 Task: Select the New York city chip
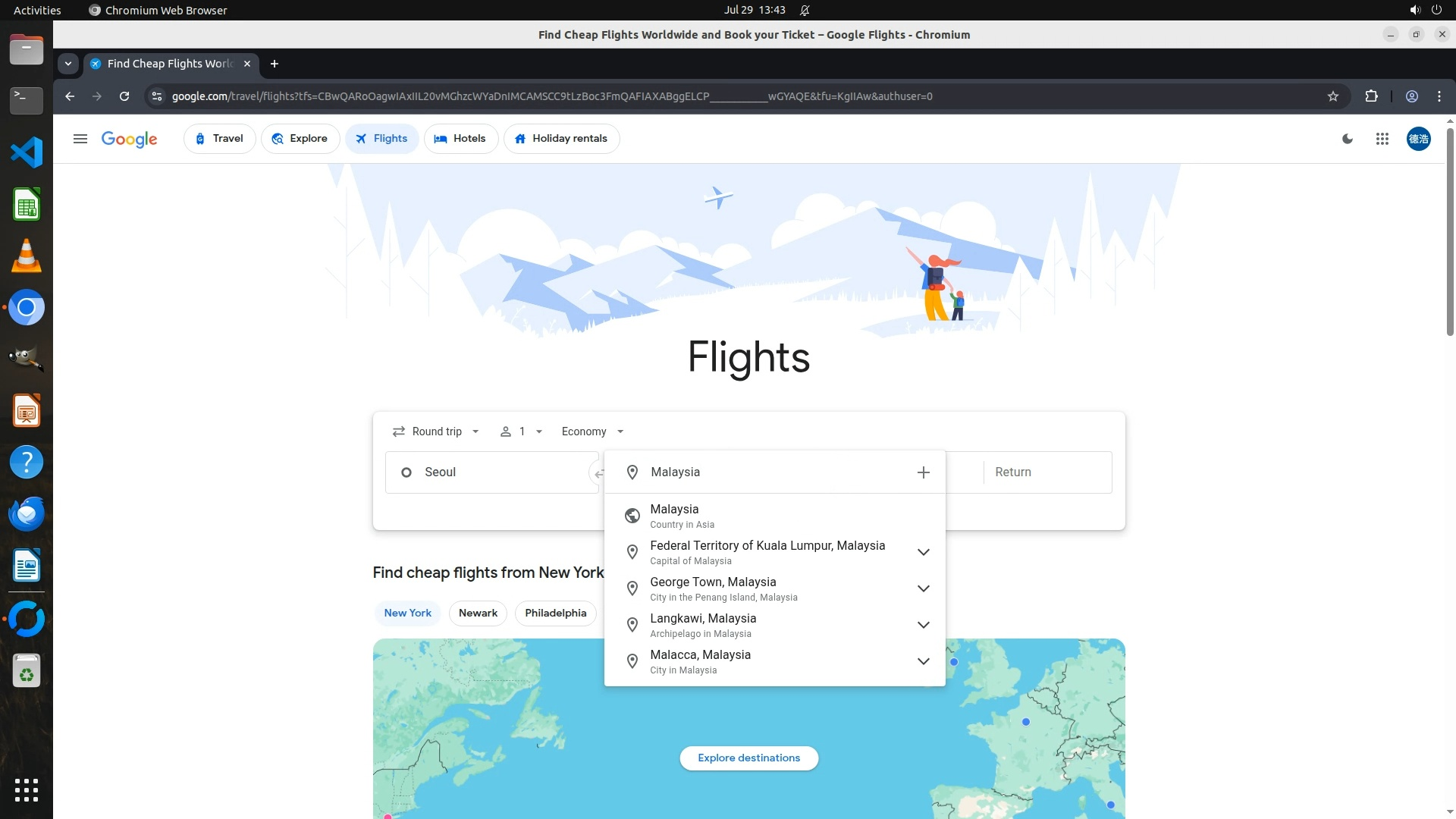tap(407, 613)
